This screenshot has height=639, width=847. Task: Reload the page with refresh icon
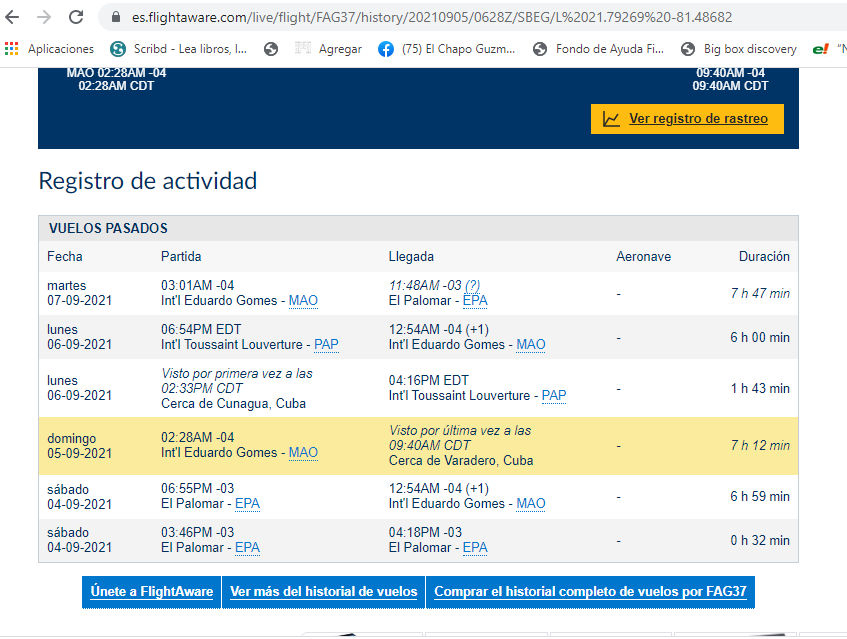click(x=76, y=17)
